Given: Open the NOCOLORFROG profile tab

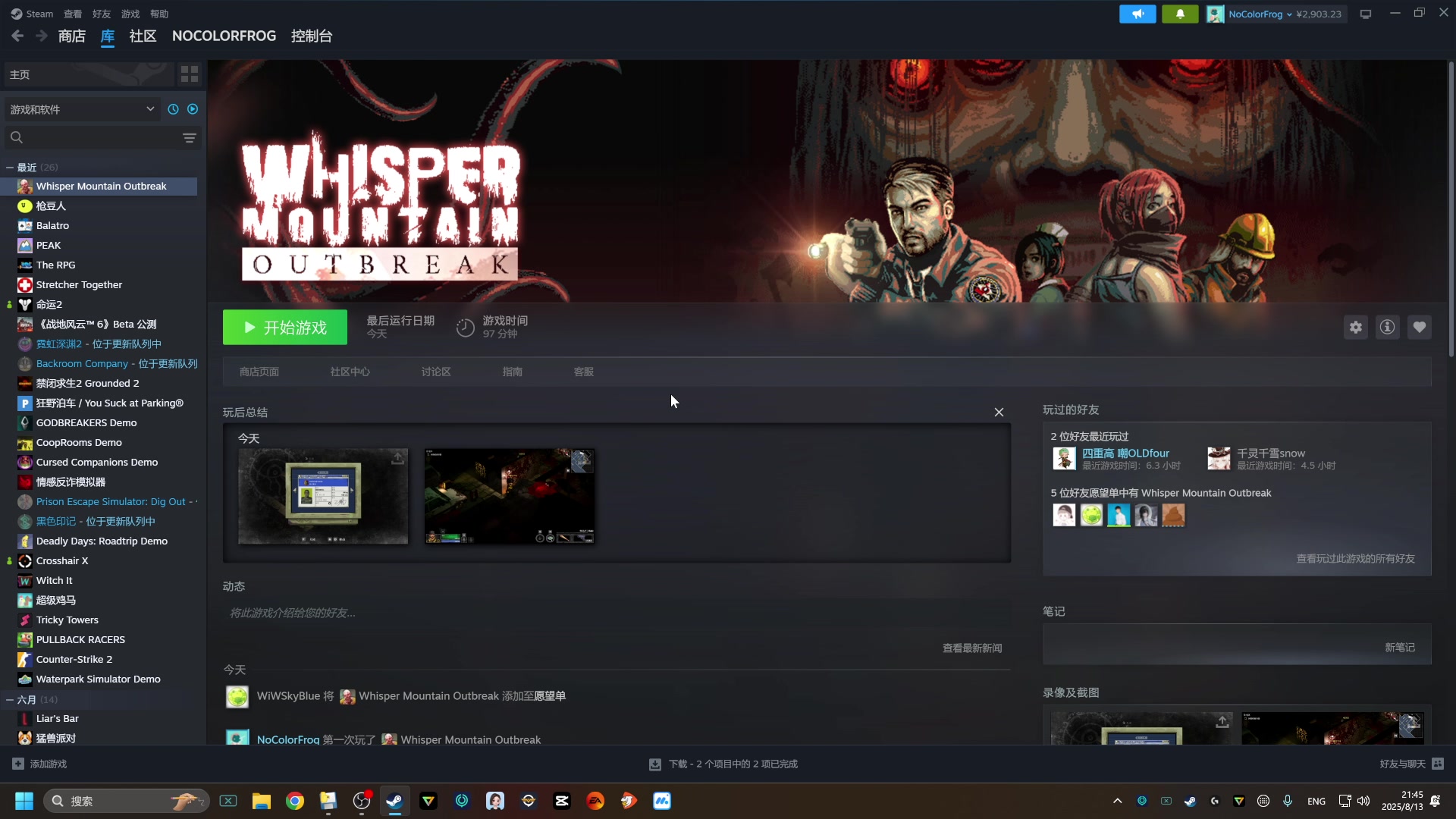Looking at the screenshot, I should 224,36.
